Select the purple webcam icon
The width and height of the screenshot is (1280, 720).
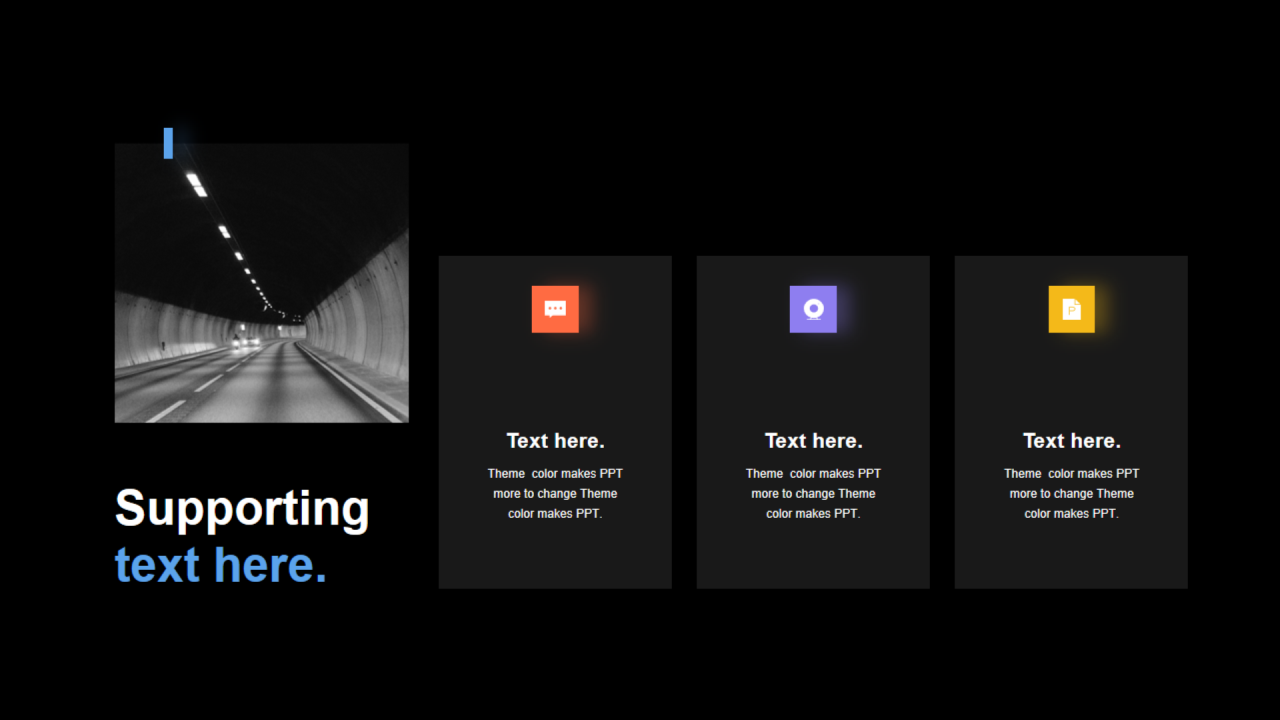[x=813, y=309]
